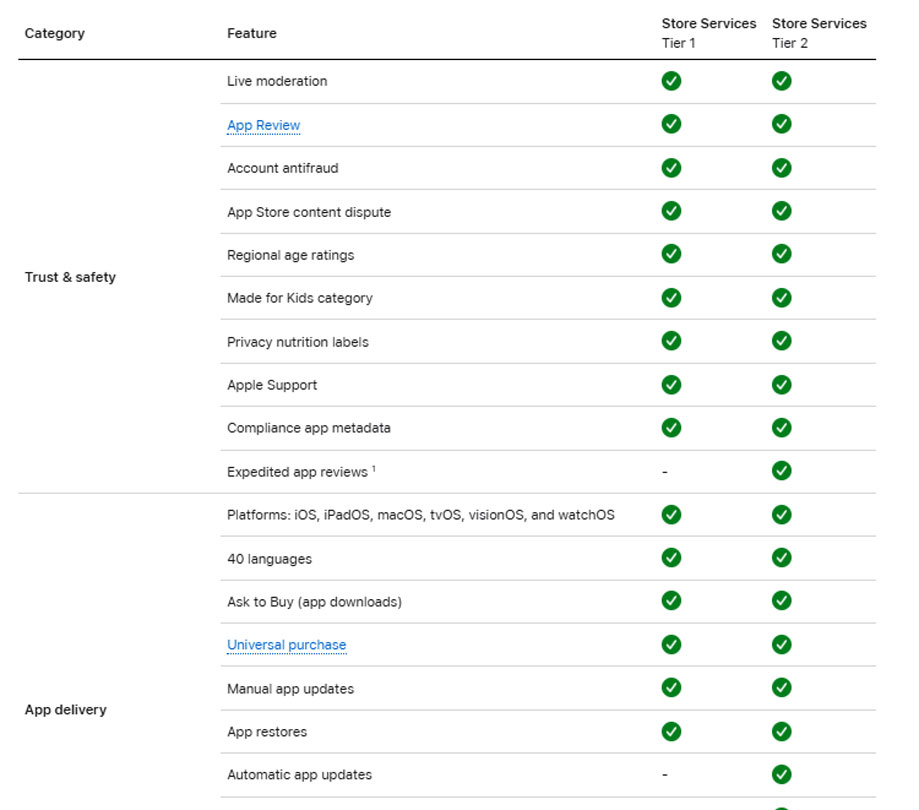
Task: Click Tier 2 checkmark for Manual app updates
Action: tap(781, 688)
